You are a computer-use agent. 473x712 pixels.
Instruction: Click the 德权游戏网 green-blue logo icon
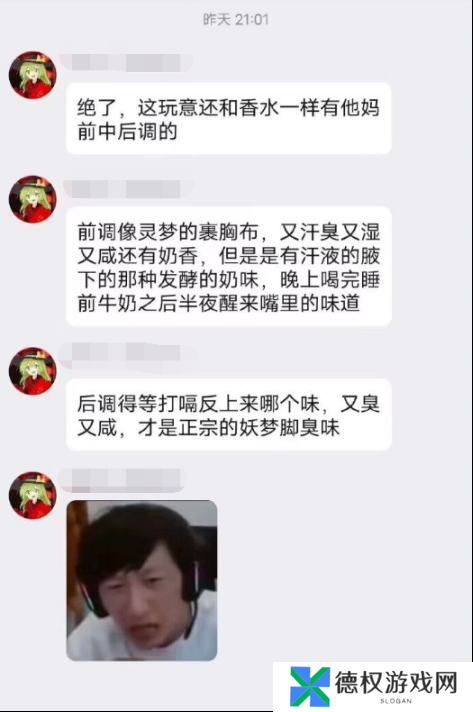coord(310,687)
